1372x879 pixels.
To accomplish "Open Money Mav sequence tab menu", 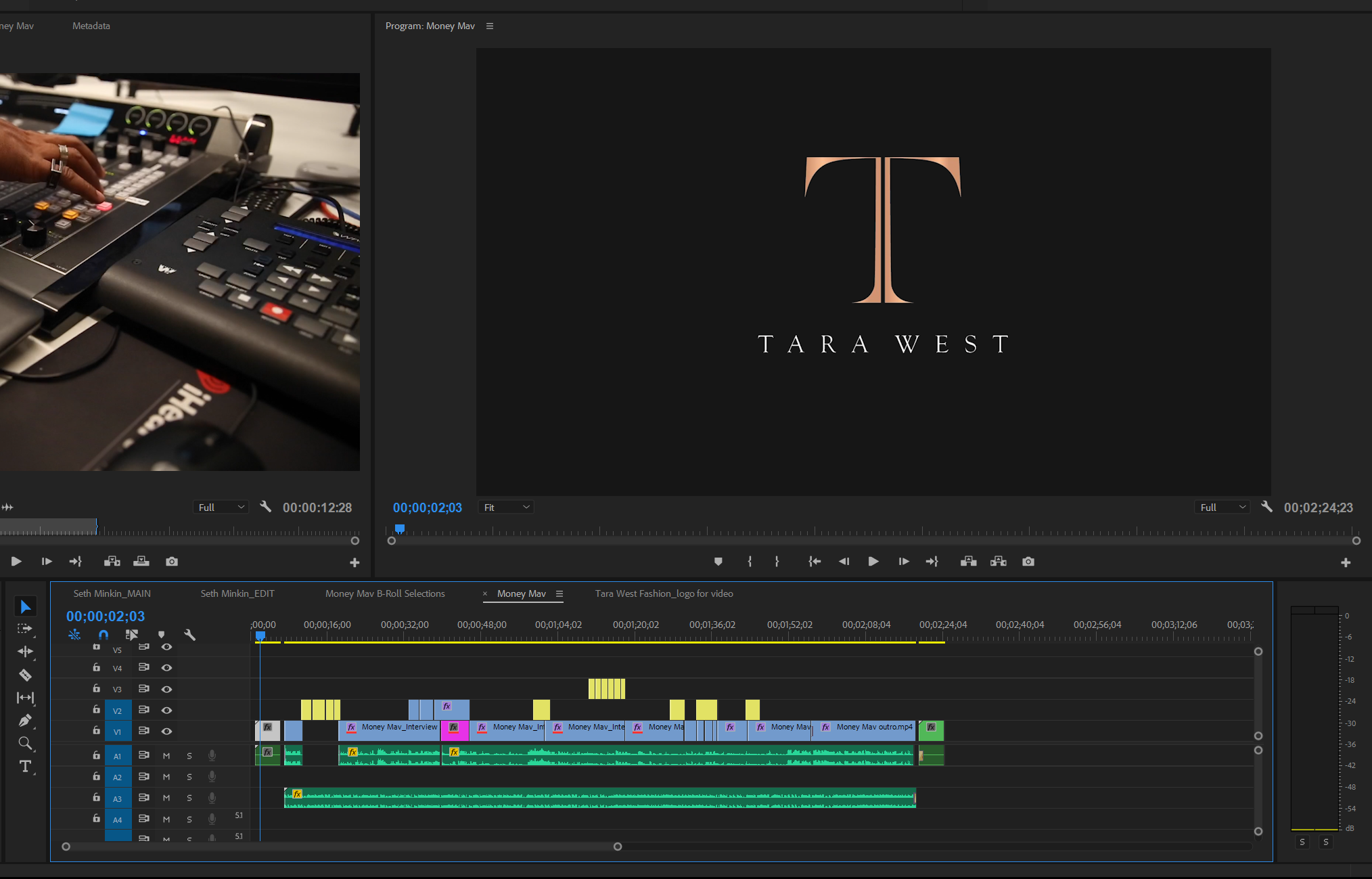I will click(559, 593).
